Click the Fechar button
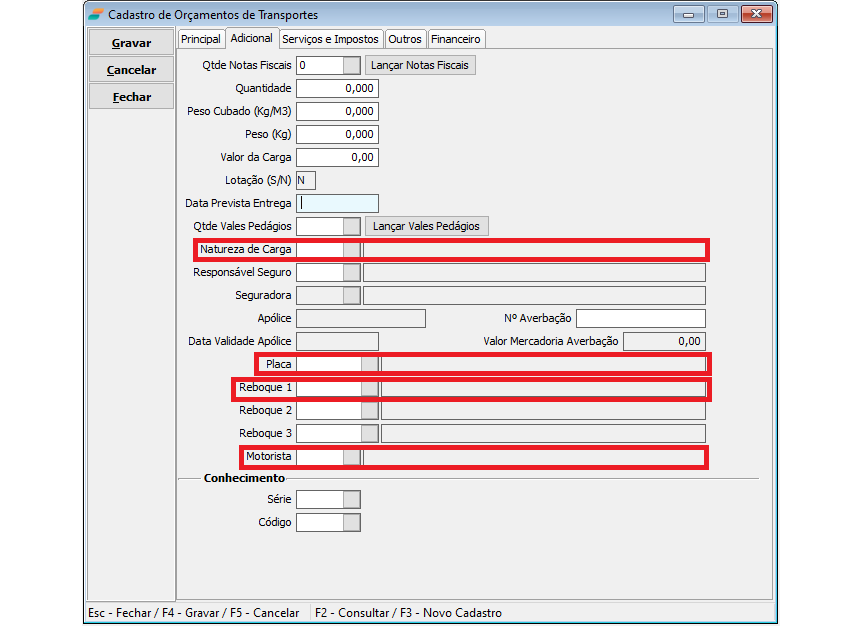Viewport: 862px width, 626px height. point(131,97)
